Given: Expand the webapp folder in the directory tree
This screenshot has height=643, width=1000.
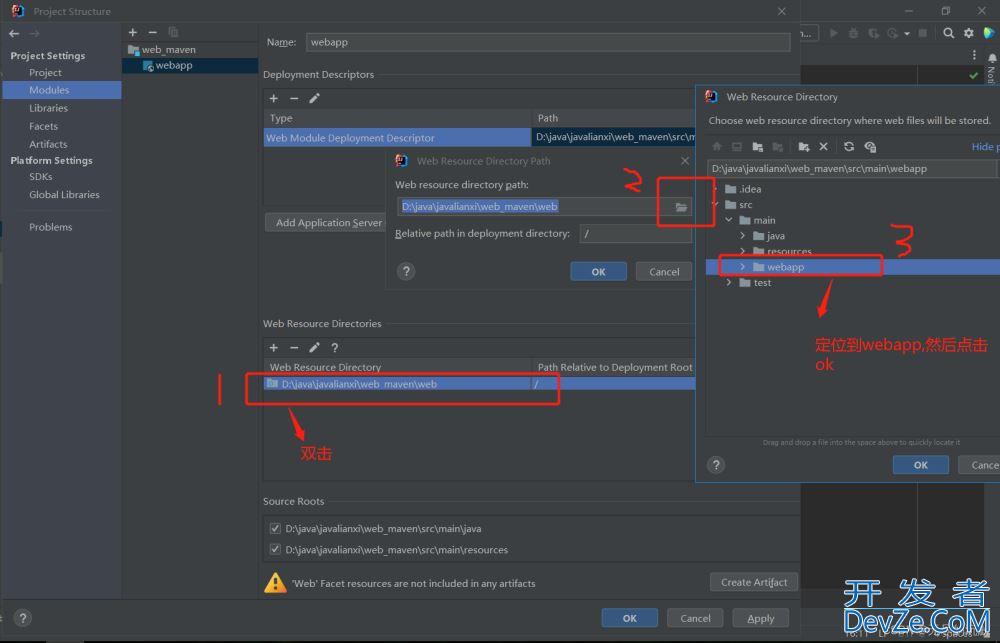Looking at the screenshot, I should pyautogui.click(x=742, y=267).
